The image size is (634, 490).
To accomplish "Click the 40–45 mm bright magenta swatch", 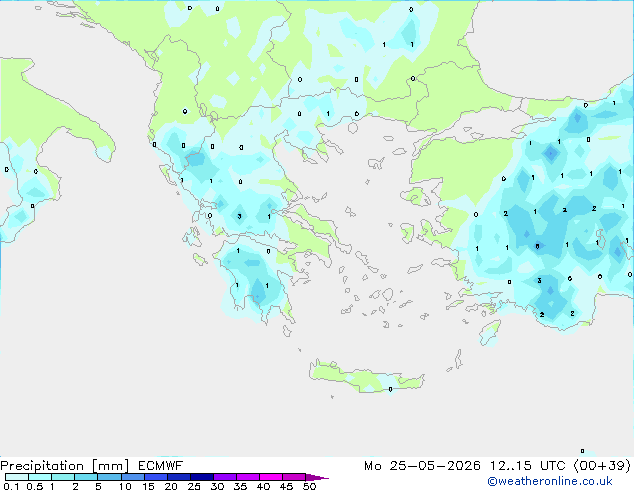I will click(x=271, y=477).
